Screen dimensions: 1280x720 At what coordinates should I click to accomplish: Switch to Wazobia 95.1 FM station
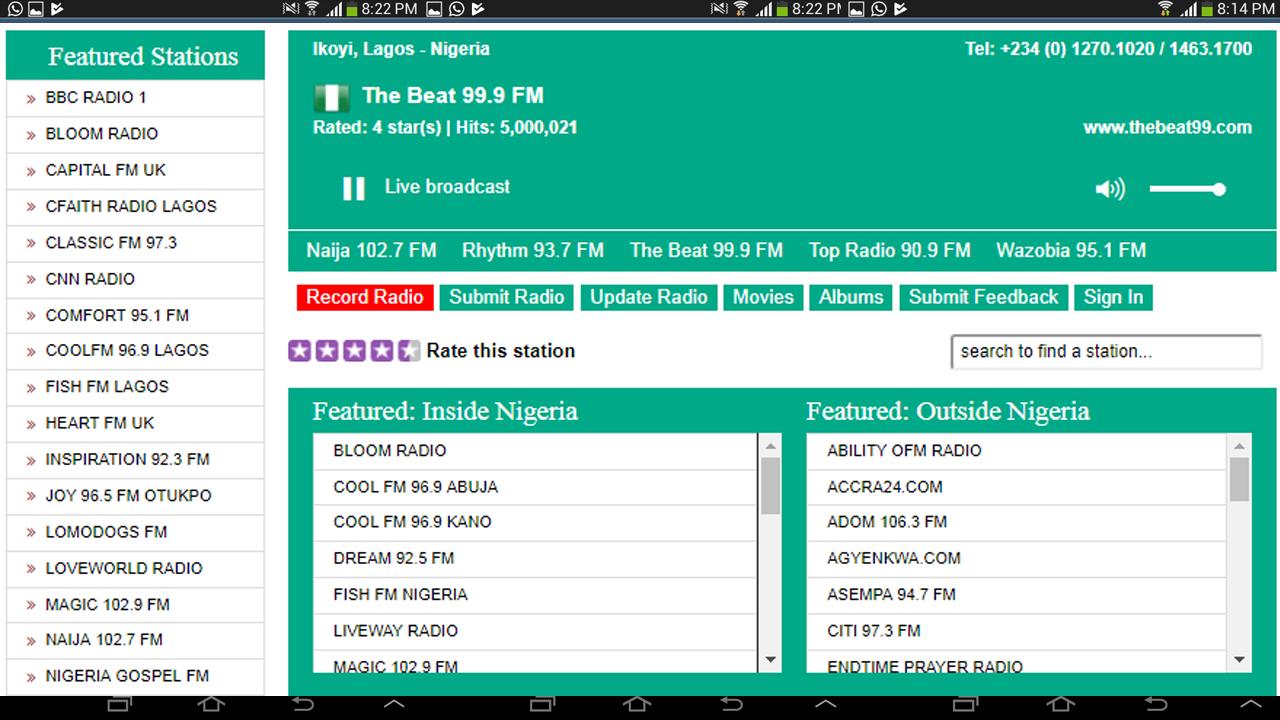pyautogui.click(x=1071, y=250)
